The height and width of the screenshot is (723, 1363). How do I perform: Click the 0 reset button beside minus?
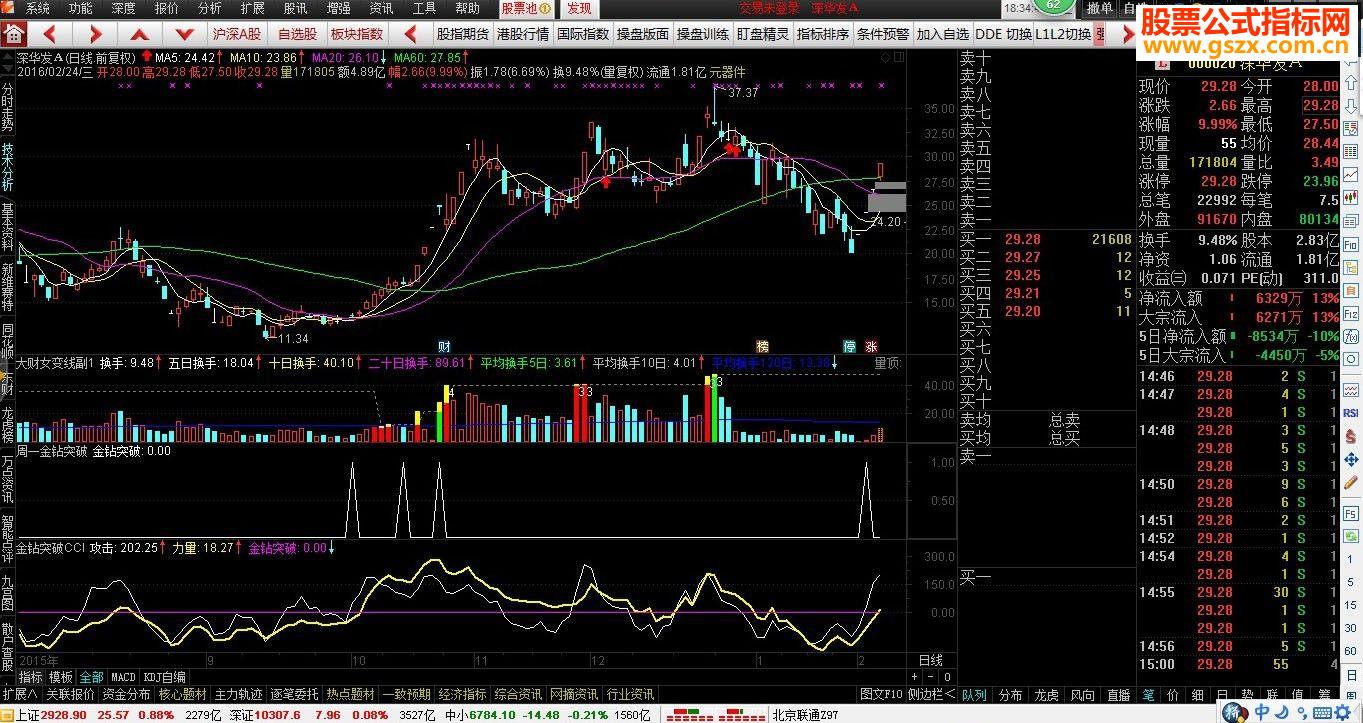[947, 676]
